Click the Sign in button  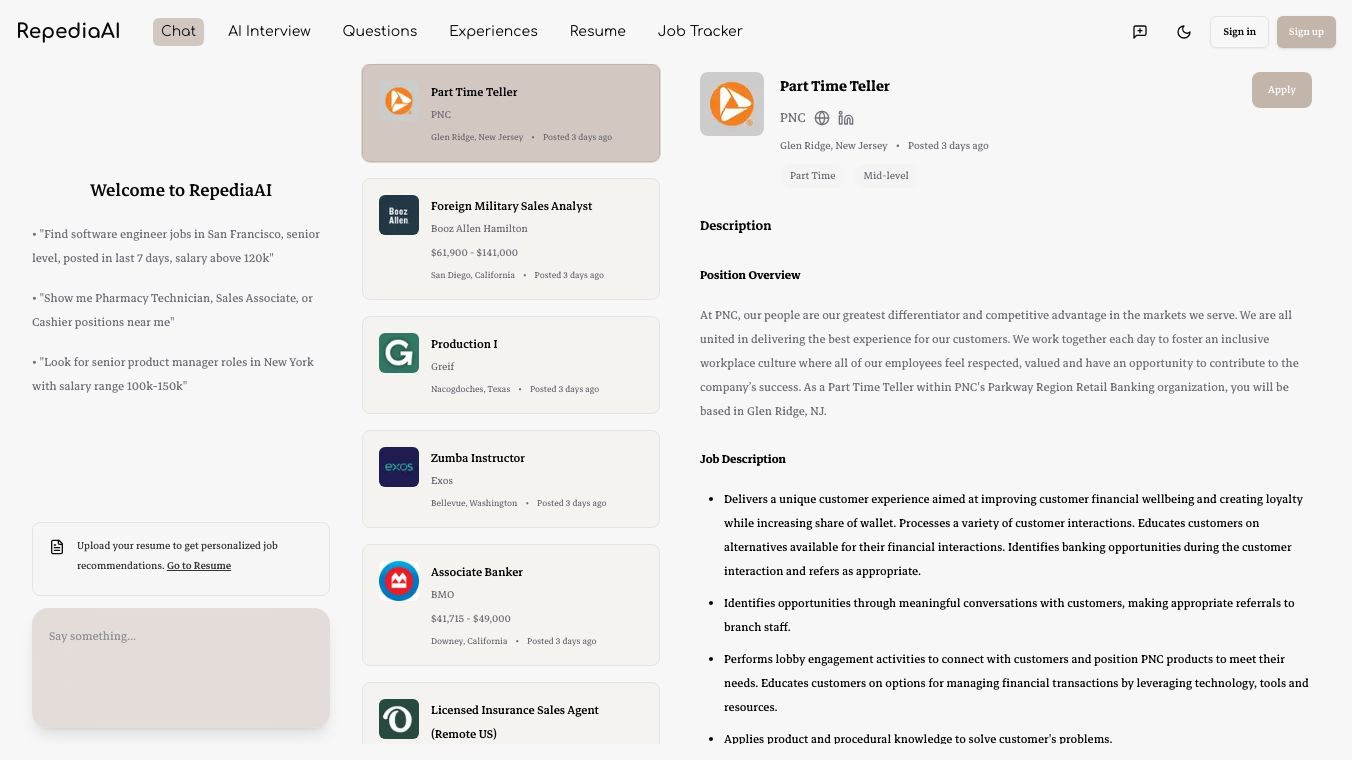point(1239,32)
